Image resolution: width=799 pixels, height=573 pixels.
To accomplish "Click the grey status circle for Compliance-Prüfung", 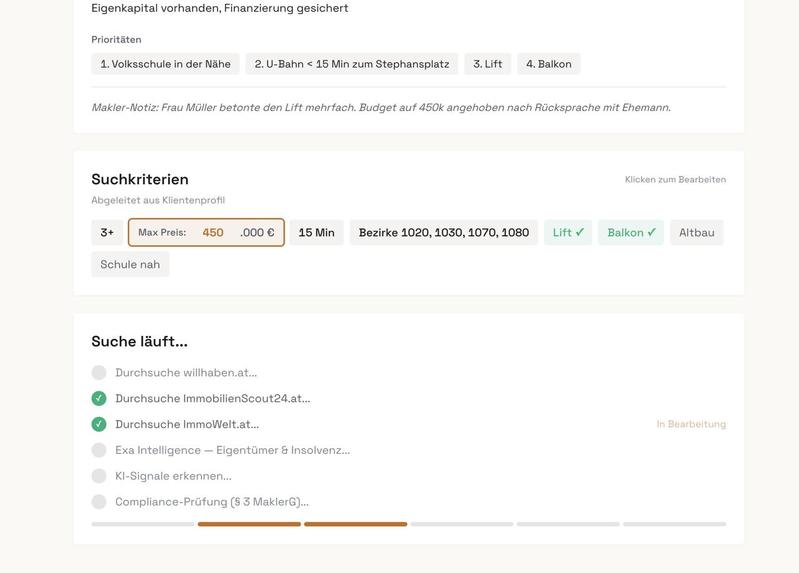I will (x=99, y=502).
